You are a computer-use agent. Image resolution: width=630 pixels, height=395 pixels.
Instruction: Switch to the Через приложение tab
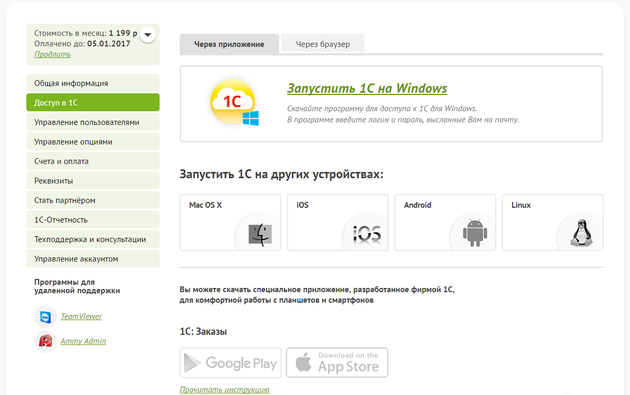point(229,44)
